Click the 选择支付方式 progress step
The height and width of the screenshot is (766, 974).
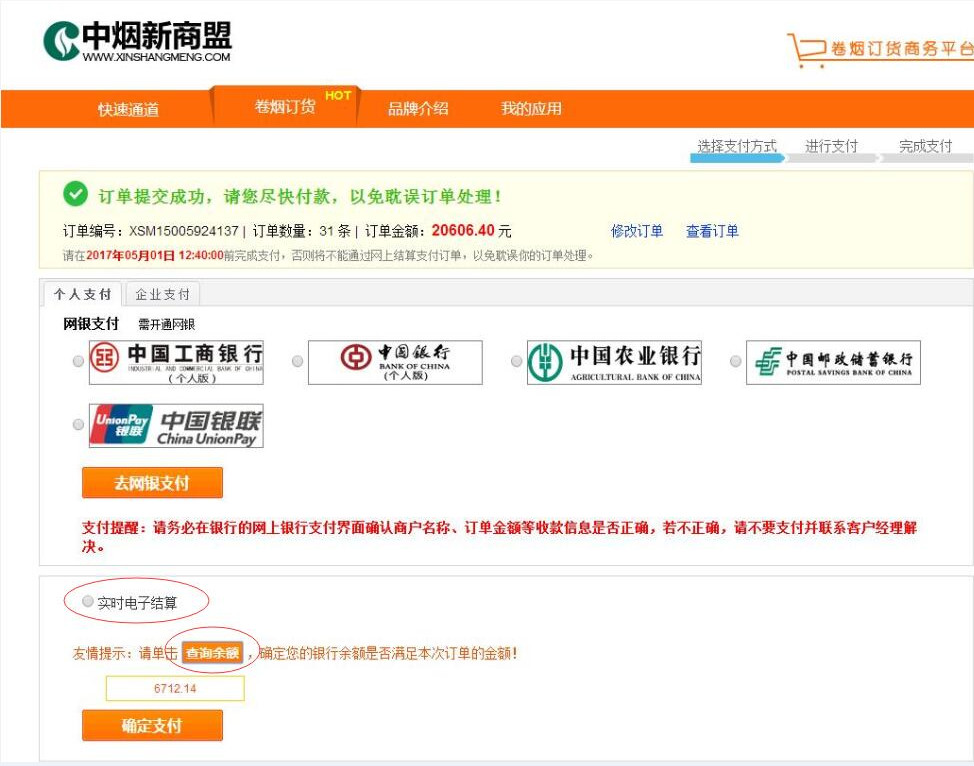coord(737,149)
